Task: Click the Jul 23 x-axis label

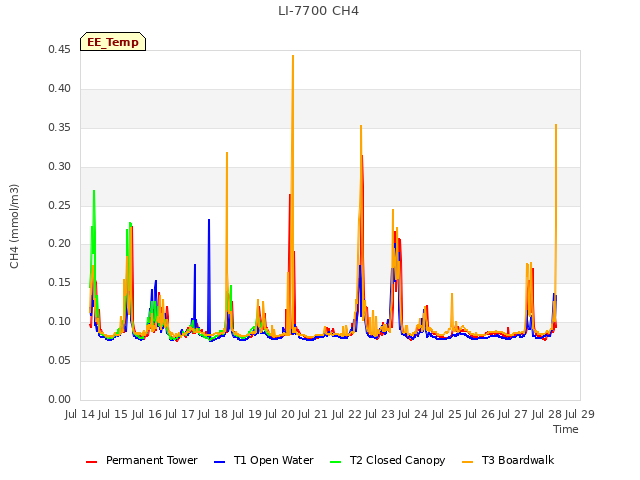Action: tap(380, 414)
